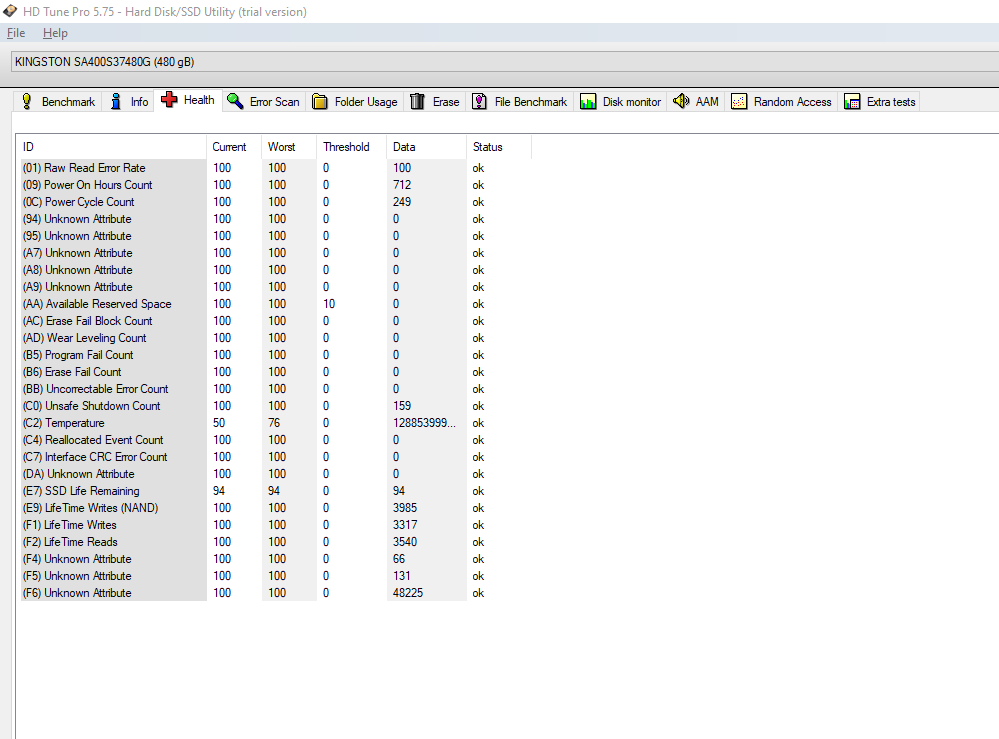Screen dimensions: 999x739
Task: Click the Temperature data value 128853999...
Action: [x=424, y=422]
